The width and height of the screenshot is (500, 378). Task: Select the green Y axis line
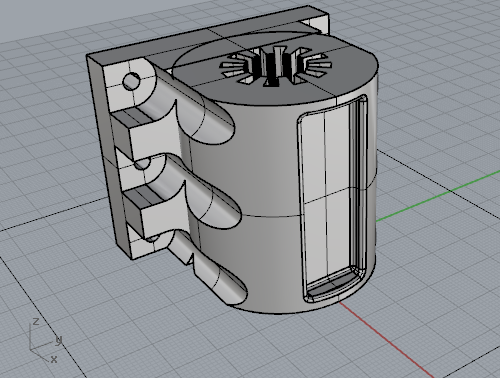438,196
